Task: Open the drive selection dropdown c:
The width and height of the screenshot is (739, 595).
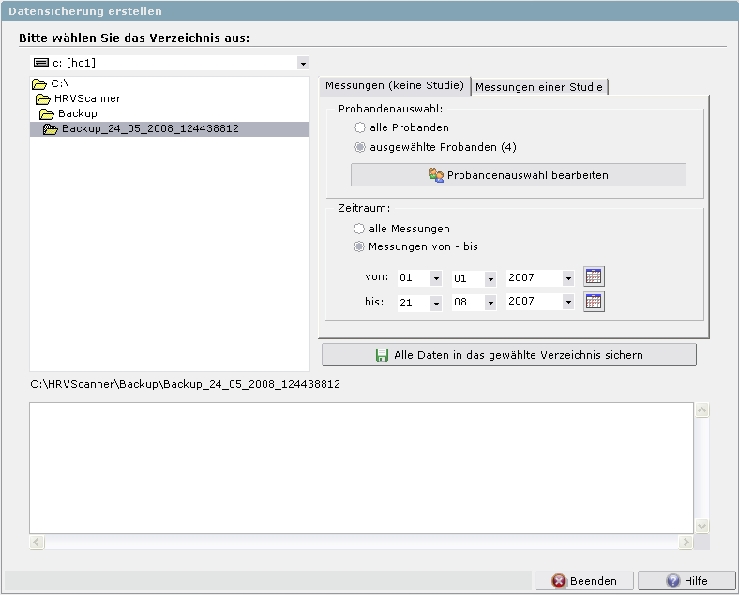Action: point(303,63)
